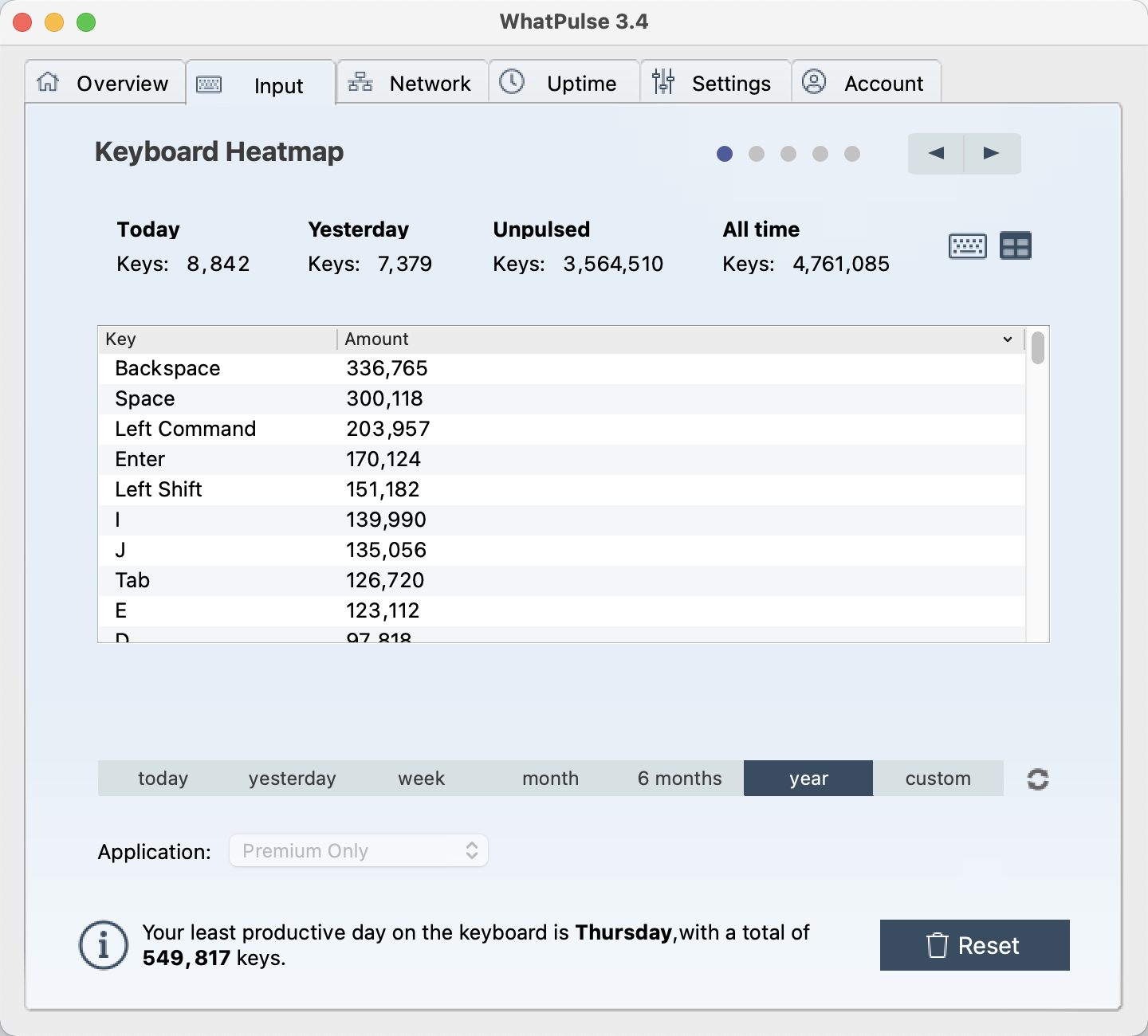1148x1036 pixels.
Task: Switch to the Network tab
Action: [412, 83]
